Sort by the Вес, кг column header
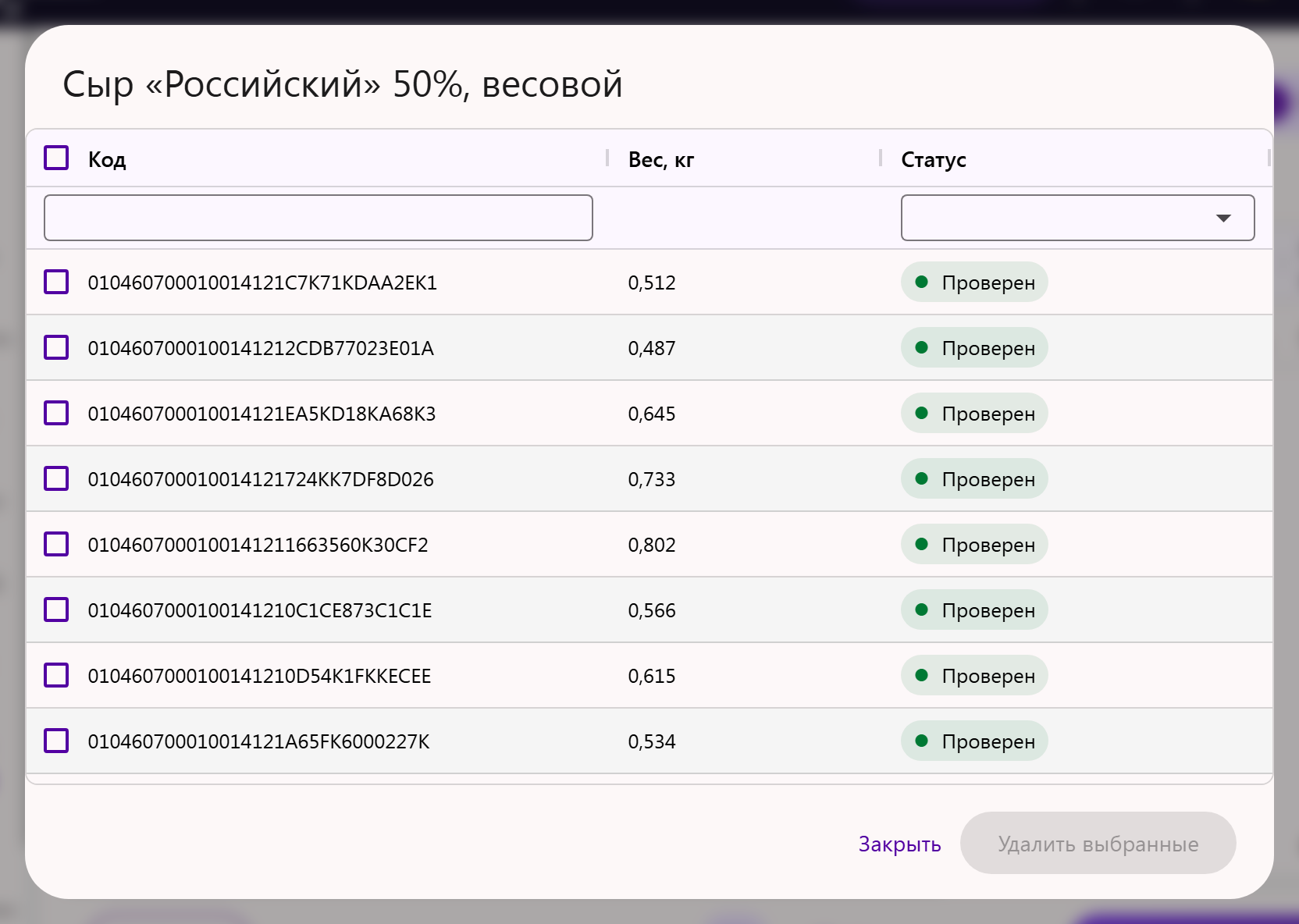The image size is (1299, 924). tap(661, 159)
